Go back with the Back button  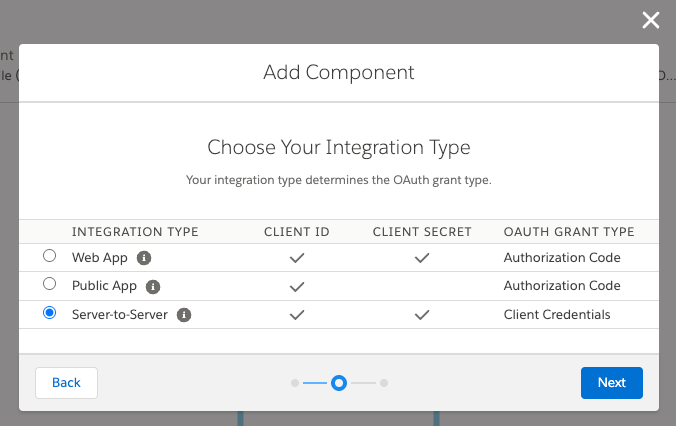tap(66, 383)
